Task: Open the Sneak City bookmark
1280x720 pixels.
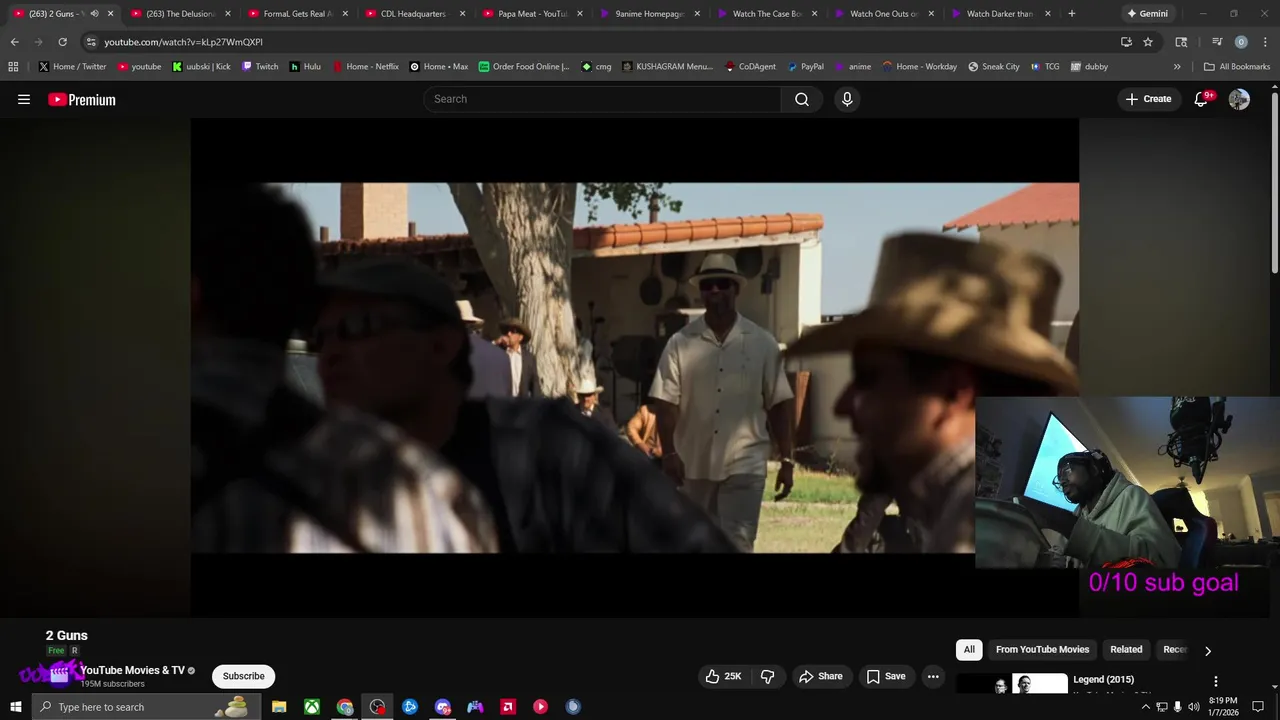Action: click(994, 67)
